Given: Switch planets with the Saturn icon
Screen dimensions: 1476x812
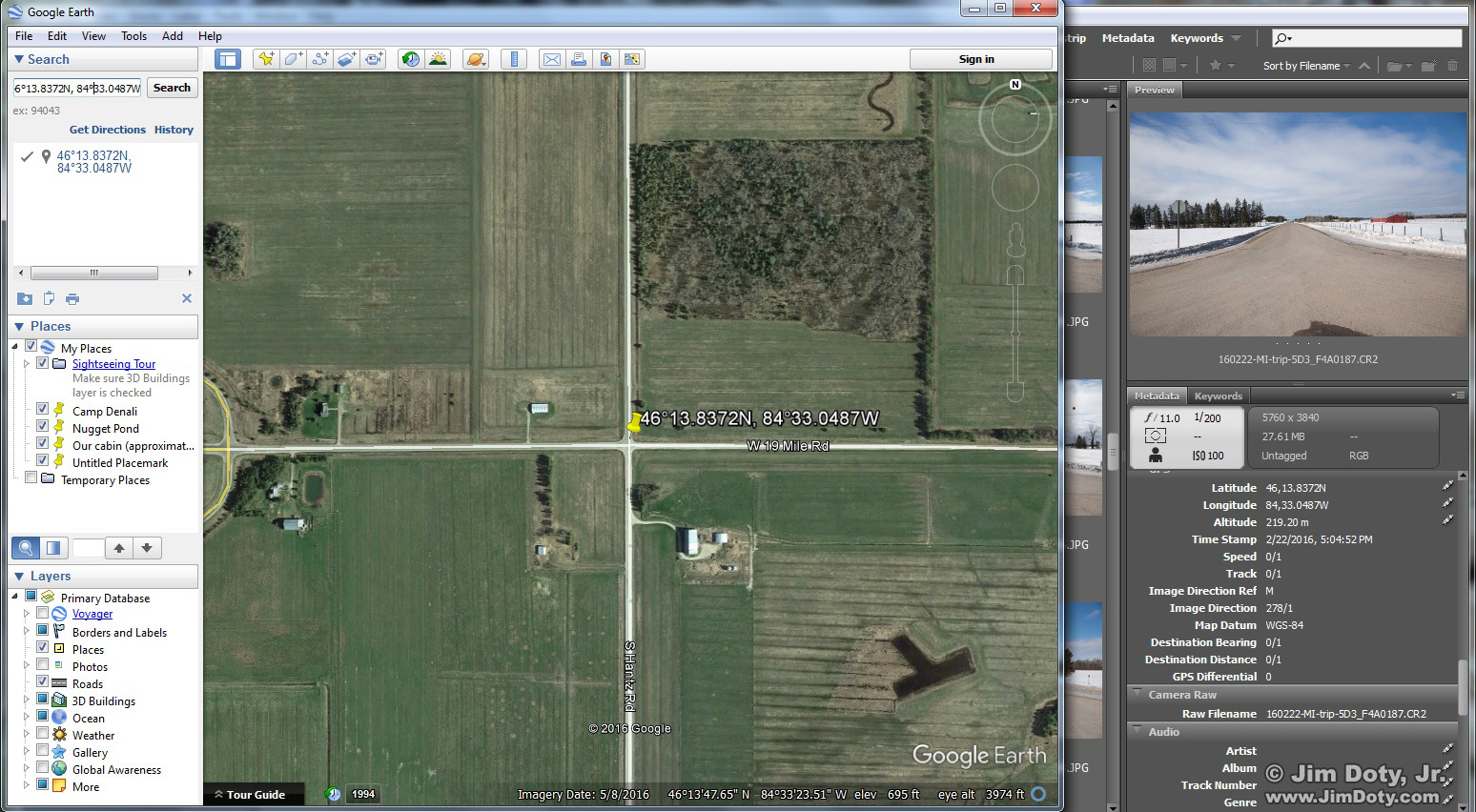Looking at the screenshot, I should click(x=475, y=59).
